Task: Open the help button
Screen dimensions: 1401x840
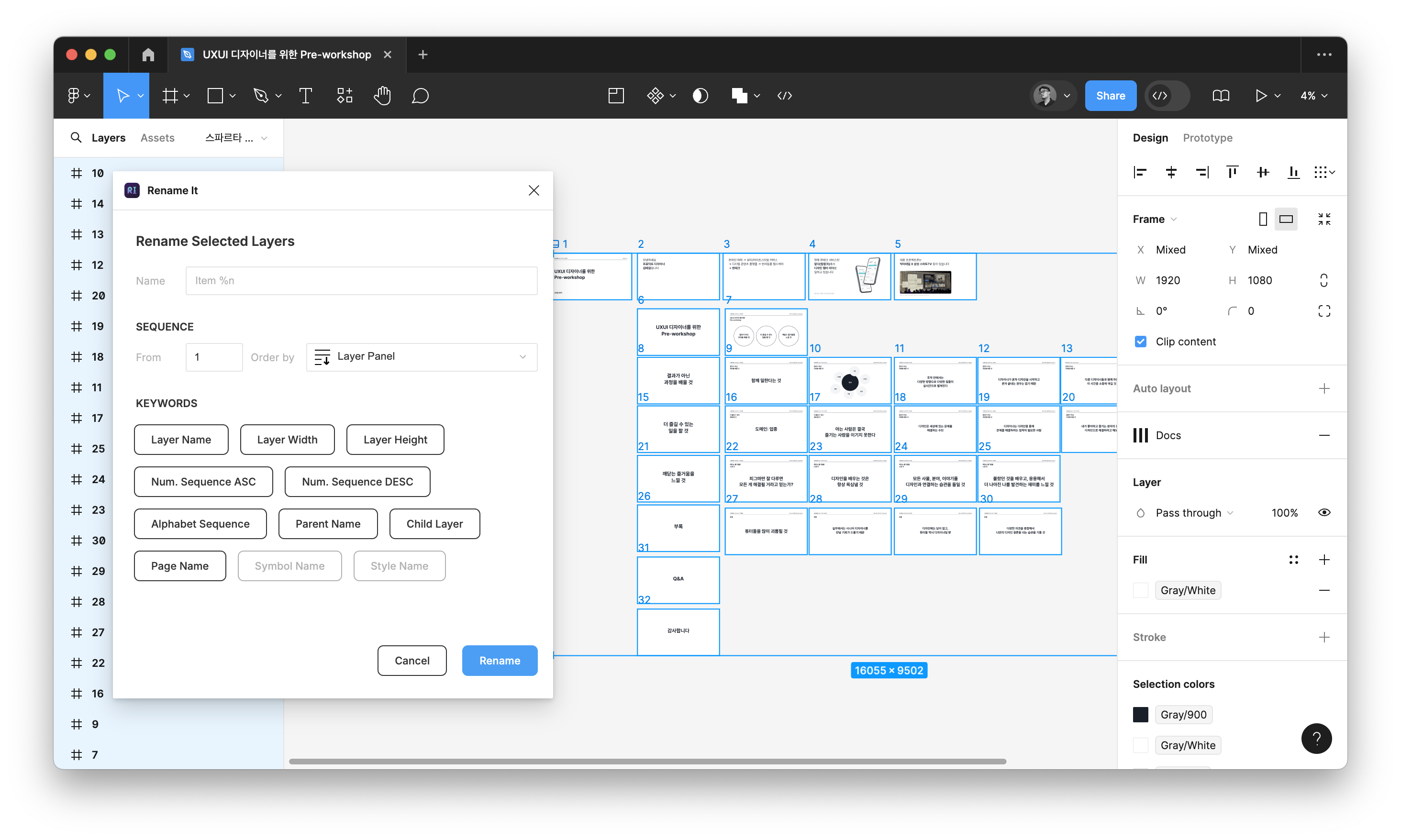Action: tap(1316, 738)
